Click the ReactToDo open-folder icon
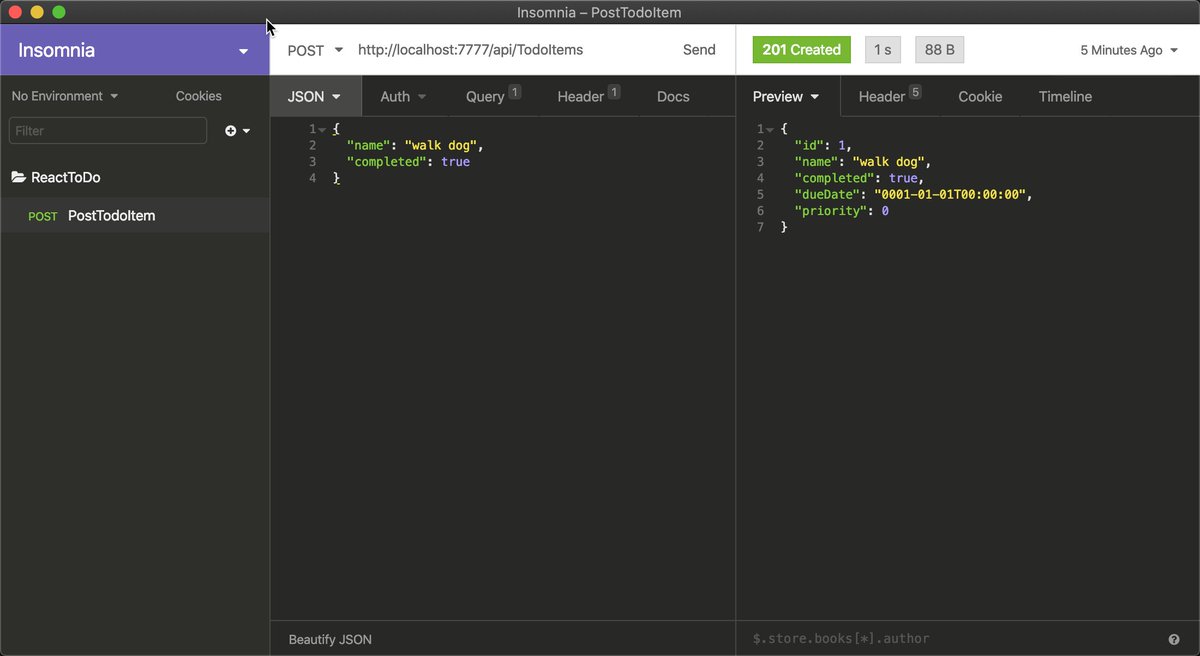 pos(18,177)
